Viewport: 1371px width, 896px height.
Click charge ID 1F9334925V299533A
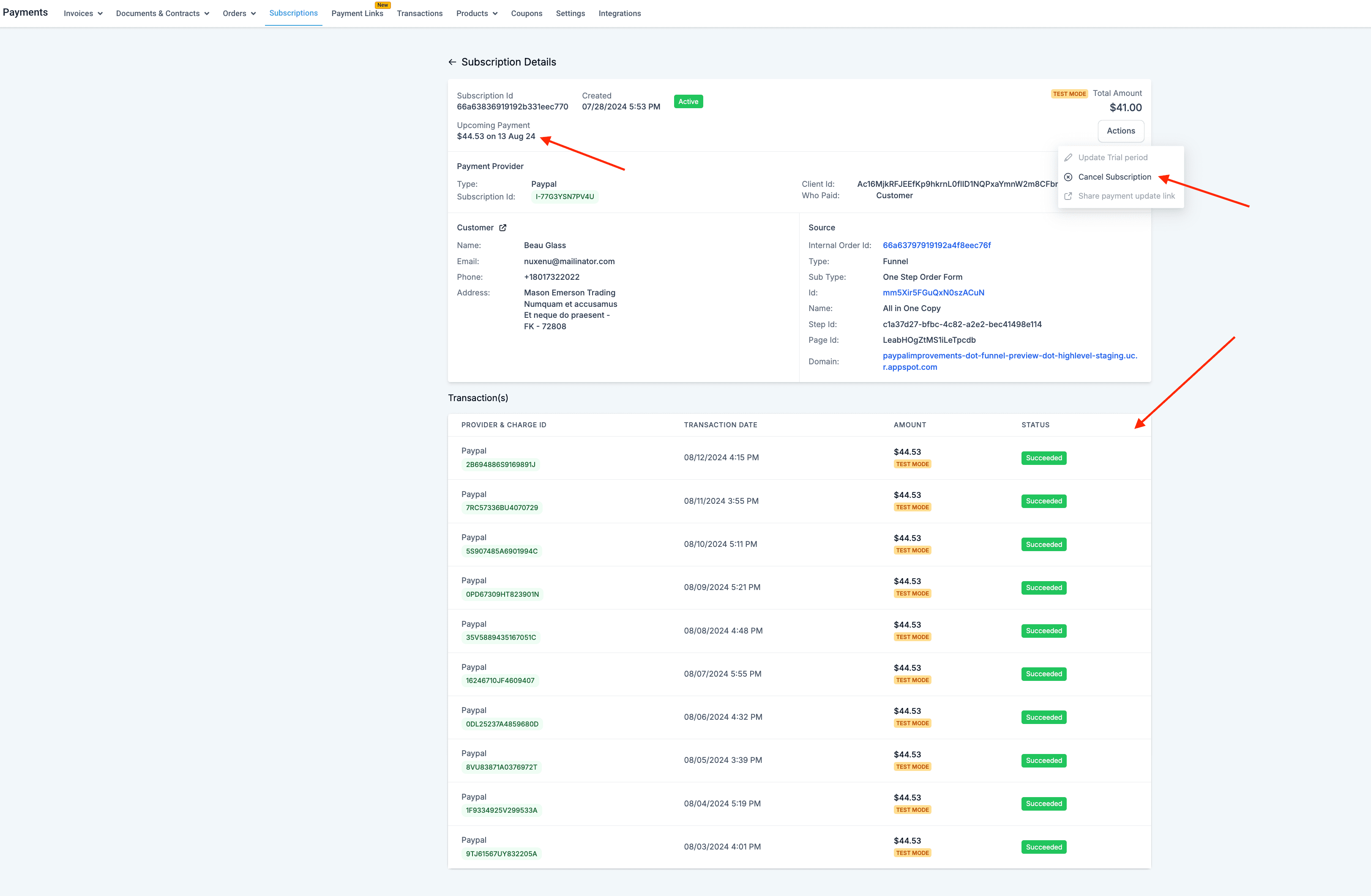501,810
